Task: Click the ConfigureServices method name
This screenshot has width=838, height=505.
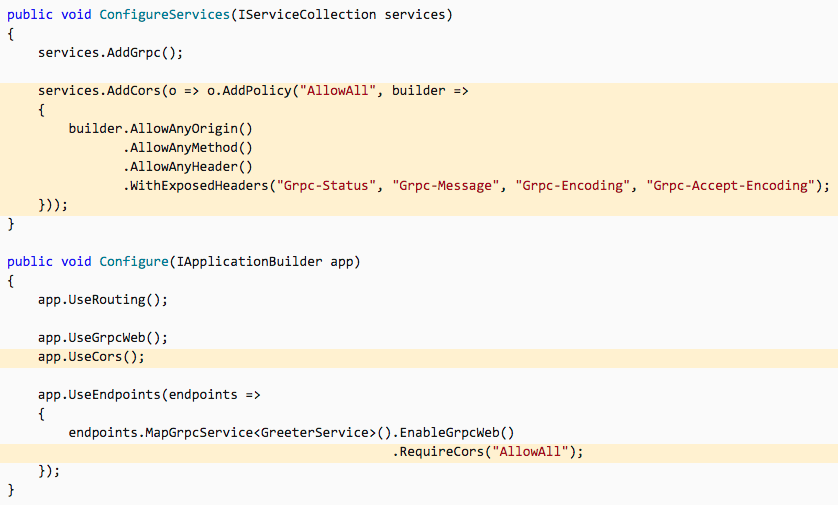Action: [x=163, y=15]
